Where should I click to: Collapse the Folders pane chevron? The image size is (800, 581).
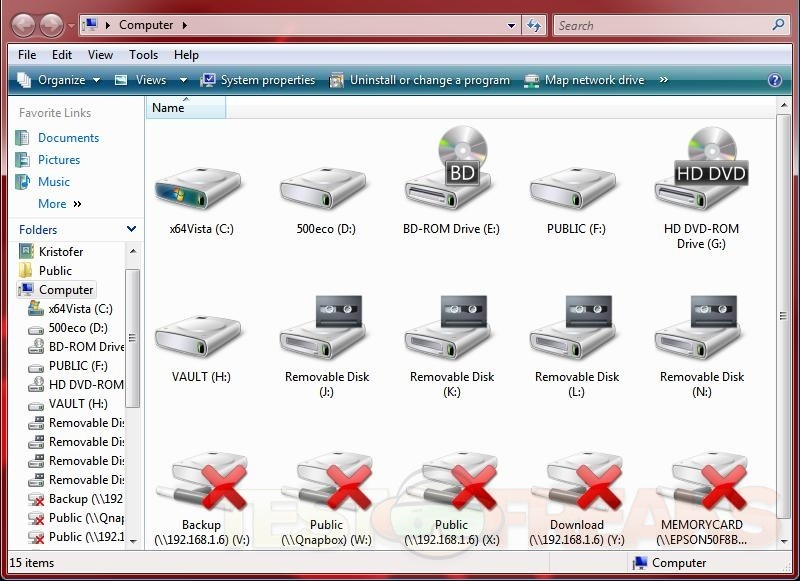131,229
